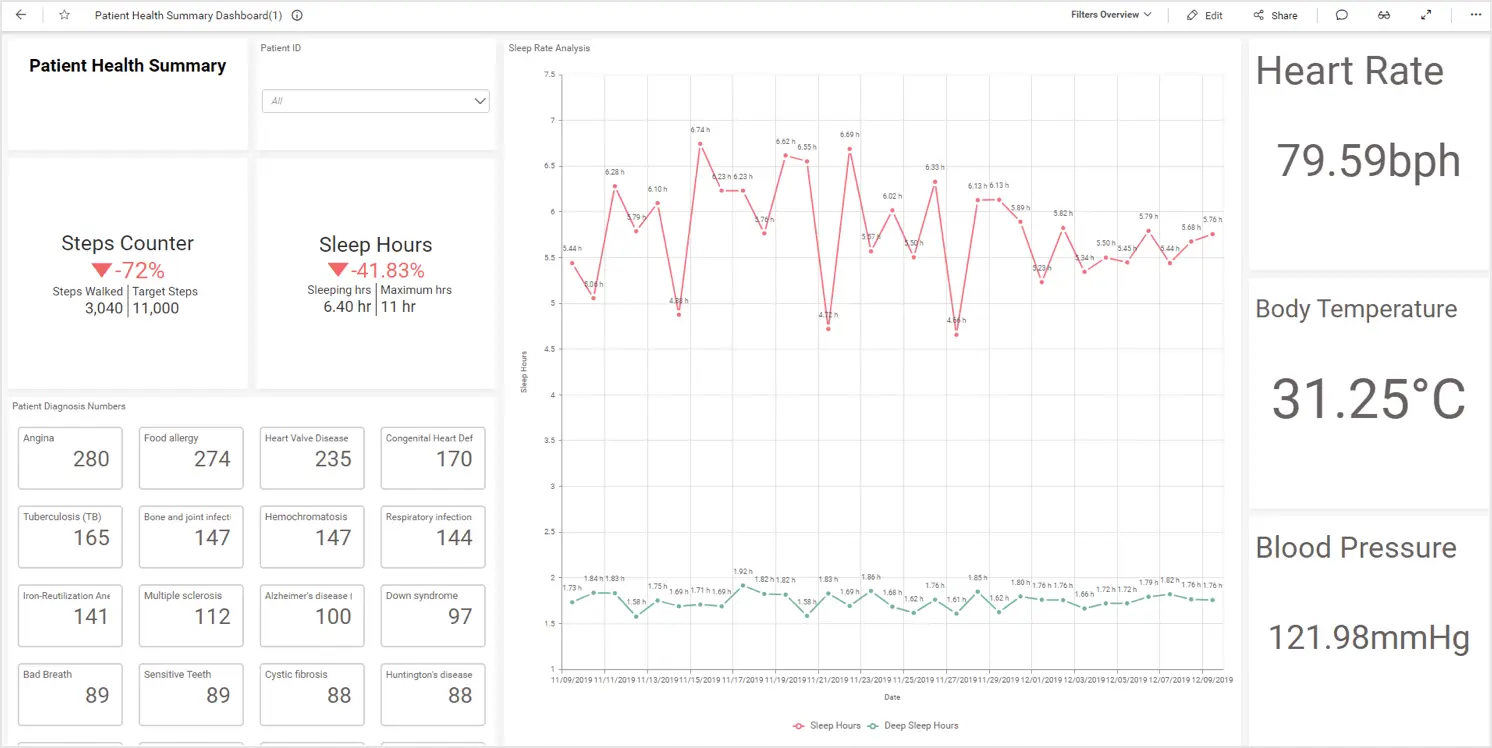Click the back arrow icon

[x=21, y=15]
